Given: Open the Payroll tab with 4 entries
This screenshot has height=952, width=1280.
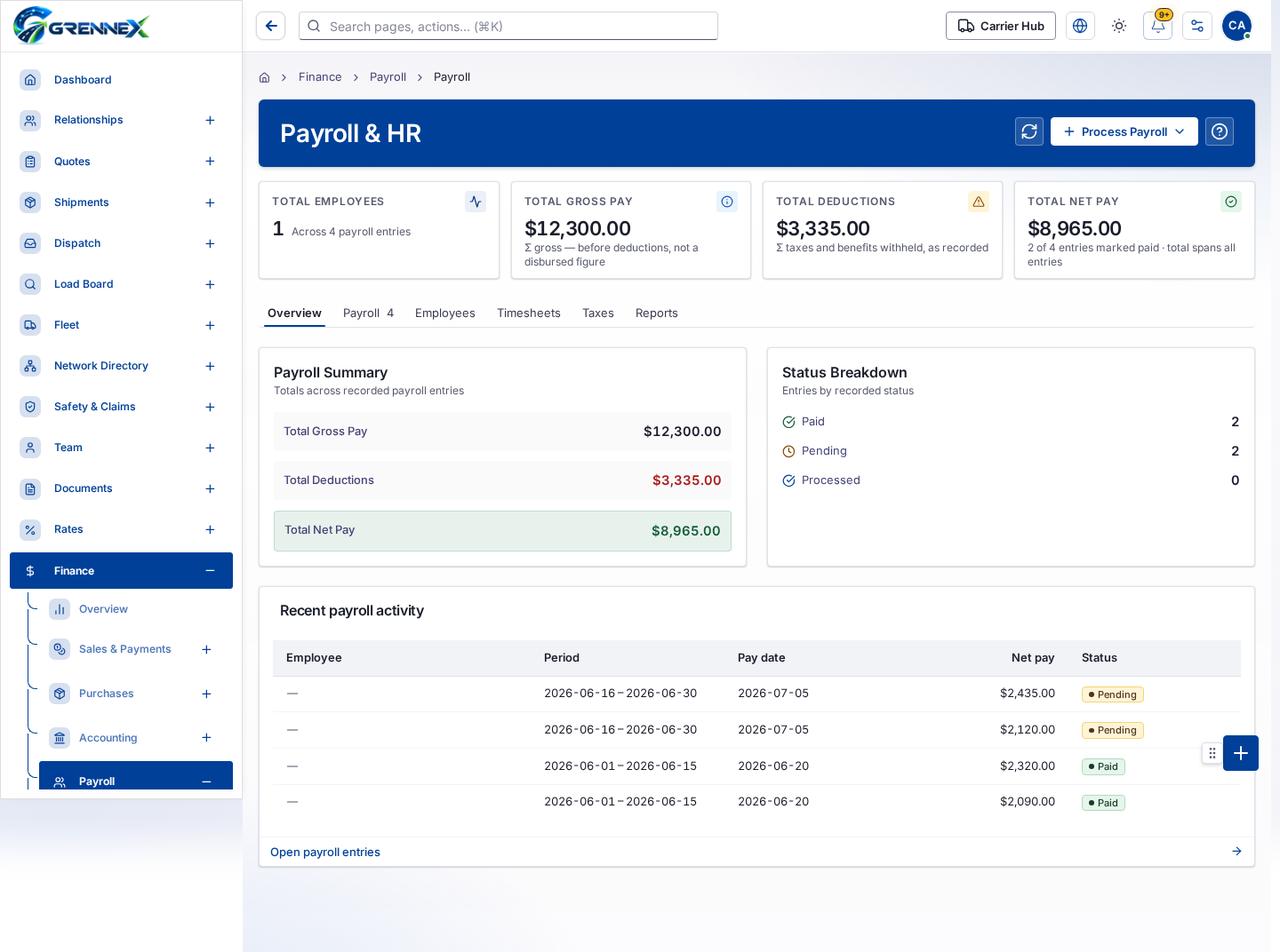Looking at the screenshot, I should [368, 313].
